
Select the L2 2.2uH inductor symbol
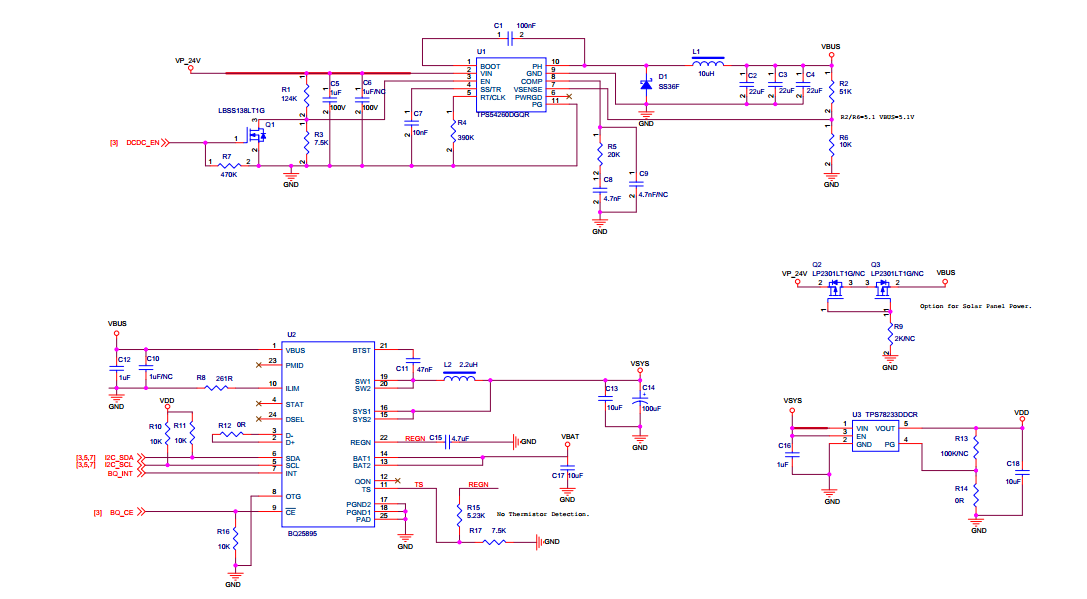point(459,376)
